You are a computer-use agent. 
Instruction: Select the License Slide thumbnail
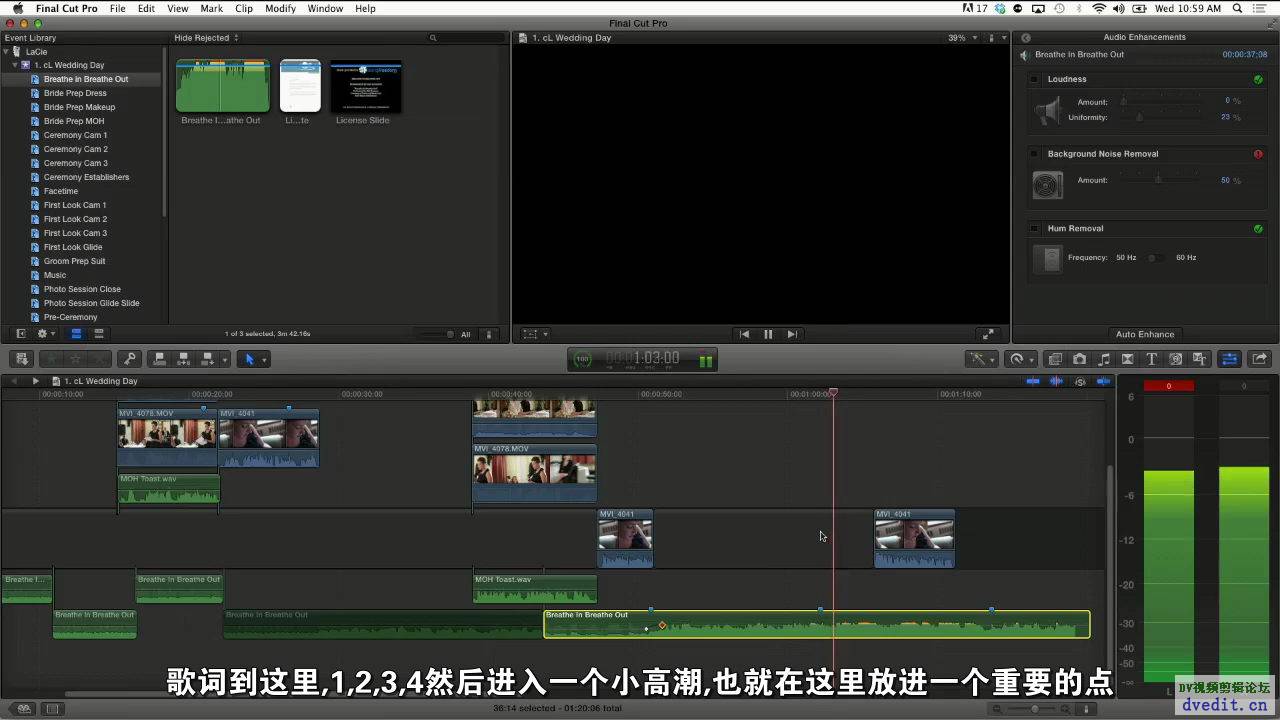point(366,87)
